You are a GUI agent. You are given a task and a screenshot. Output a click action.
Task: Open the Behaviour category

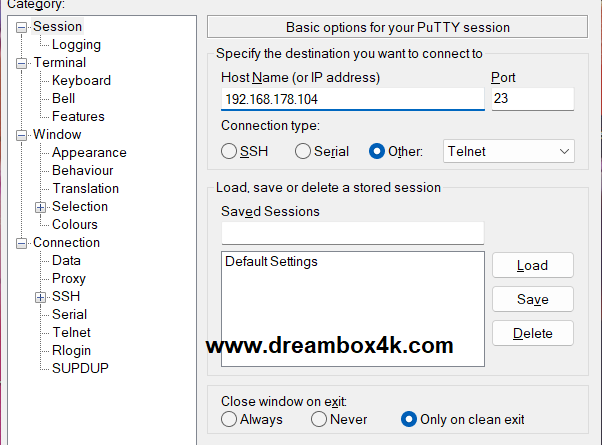[83, 170]
